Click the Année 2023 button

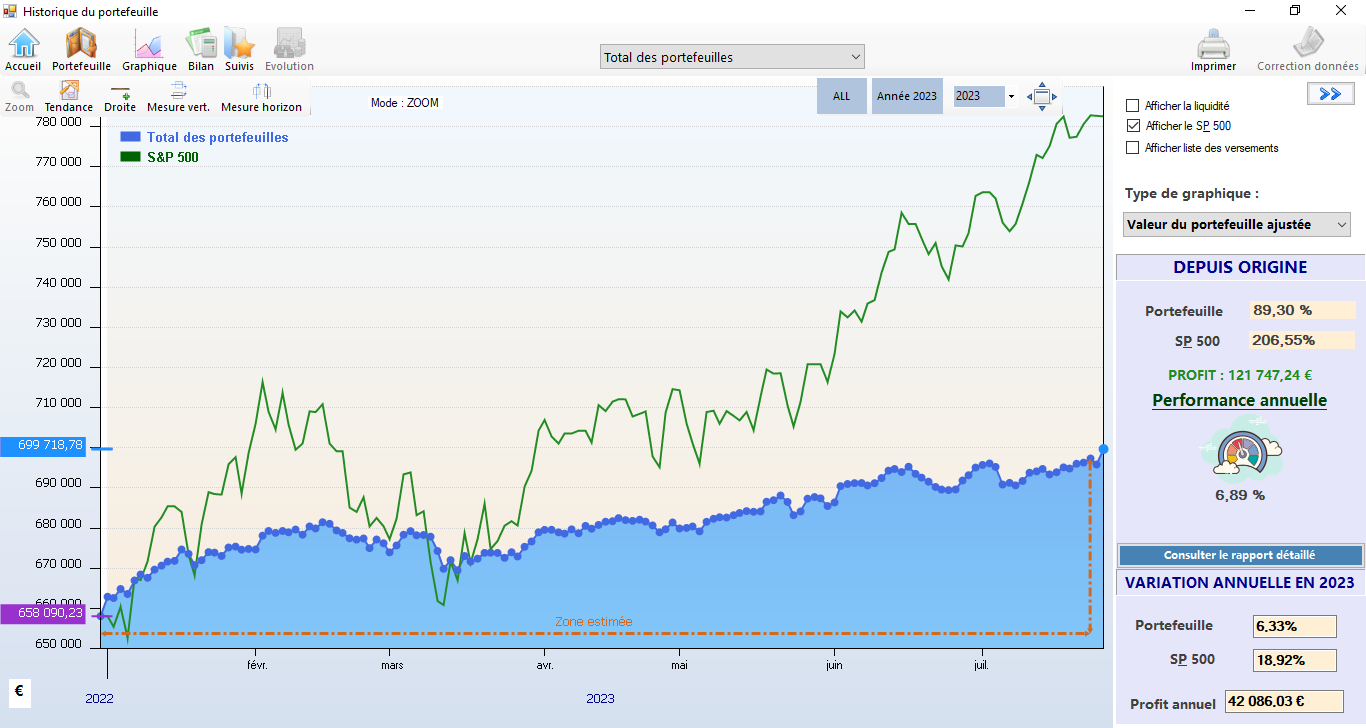[907, 96]
